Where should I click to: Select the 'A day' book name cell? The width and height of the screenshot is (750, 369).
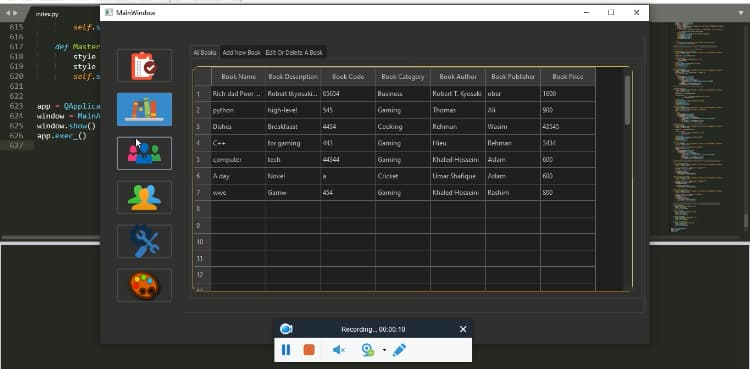click(x=238, y=176)
